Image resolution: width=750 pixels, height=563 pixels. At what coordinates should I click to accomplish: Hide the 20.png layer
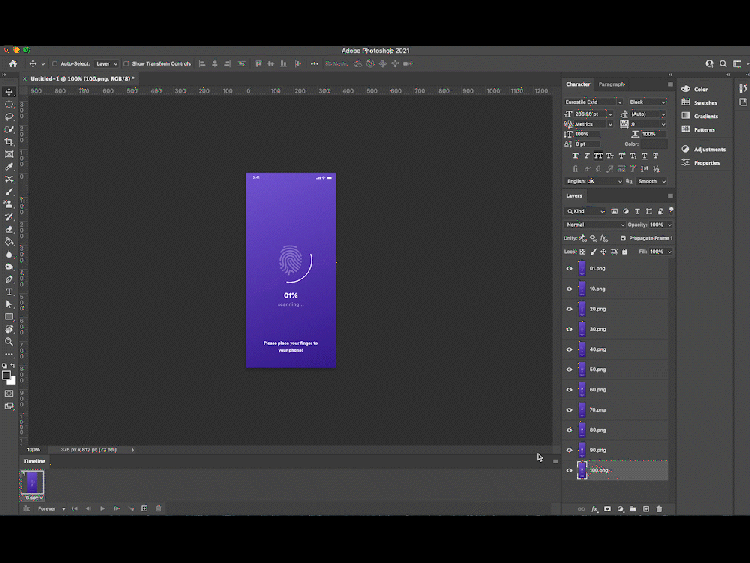[569, 309]
